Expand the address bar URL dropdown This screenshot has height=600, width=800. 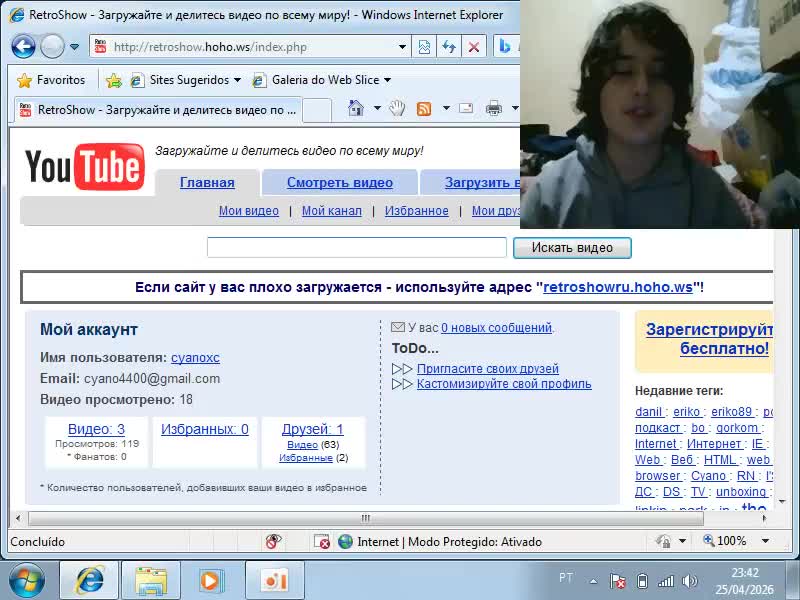(x=402, y=47)
